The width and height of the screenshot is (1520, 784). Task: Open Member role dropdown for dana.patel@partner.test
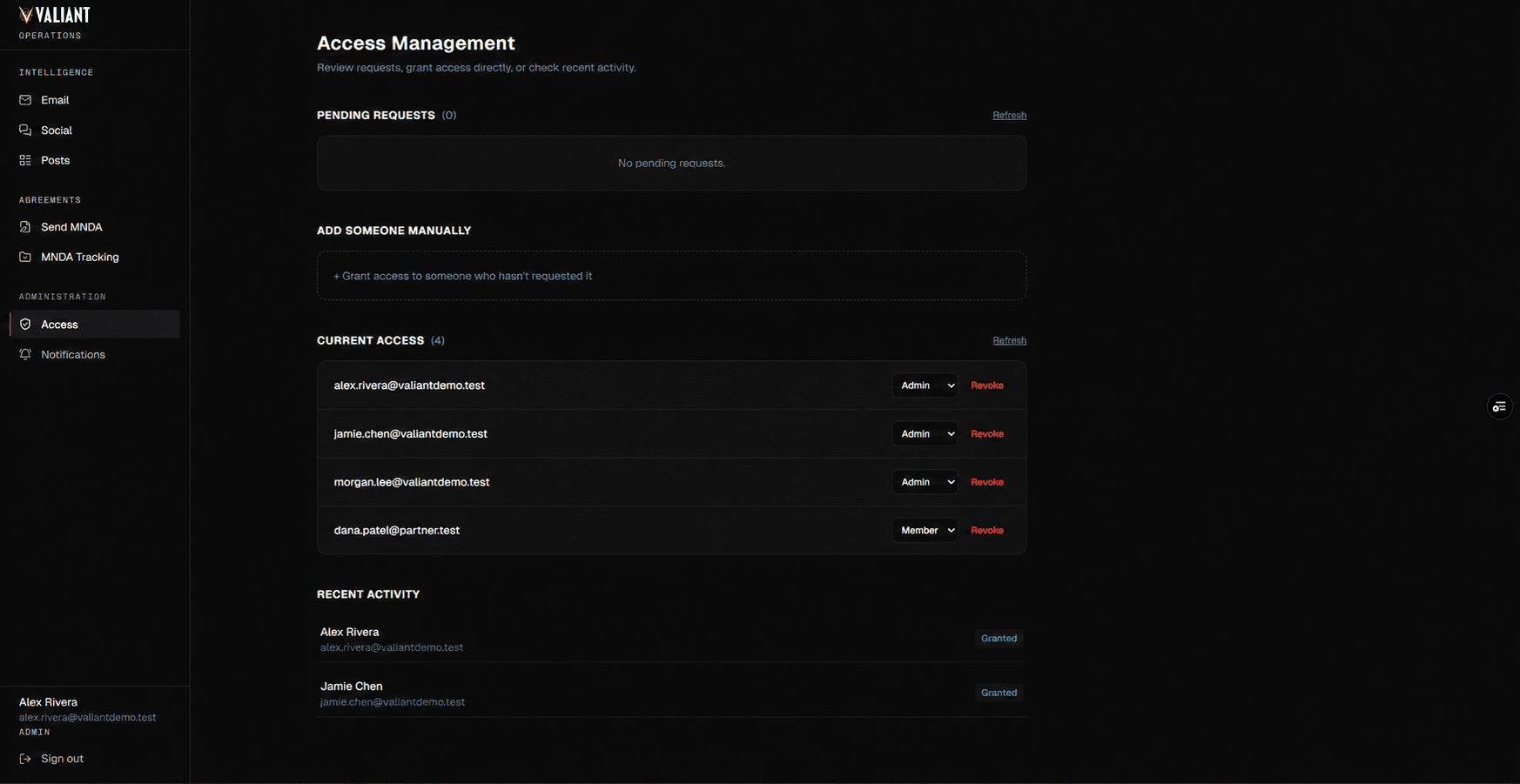click(x=925, y=531)
